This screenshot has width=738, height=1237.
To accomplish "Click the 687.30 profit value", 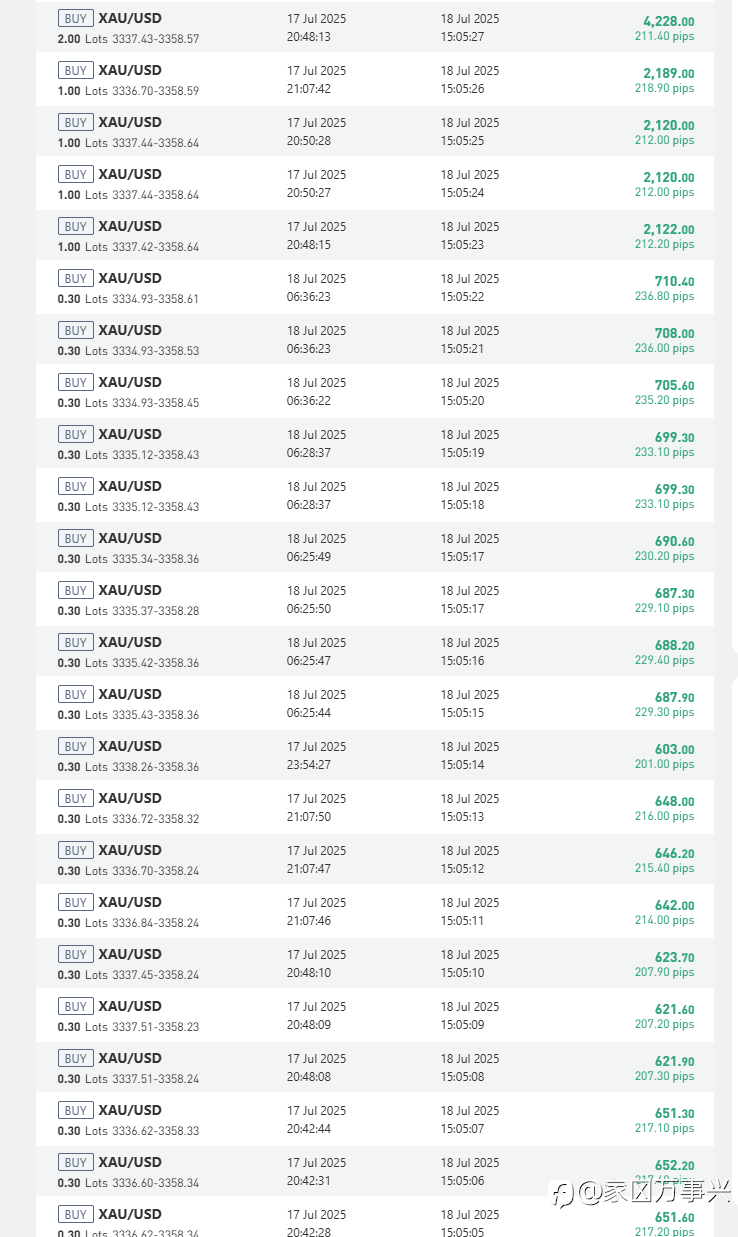I will click(x=674, y=593).
